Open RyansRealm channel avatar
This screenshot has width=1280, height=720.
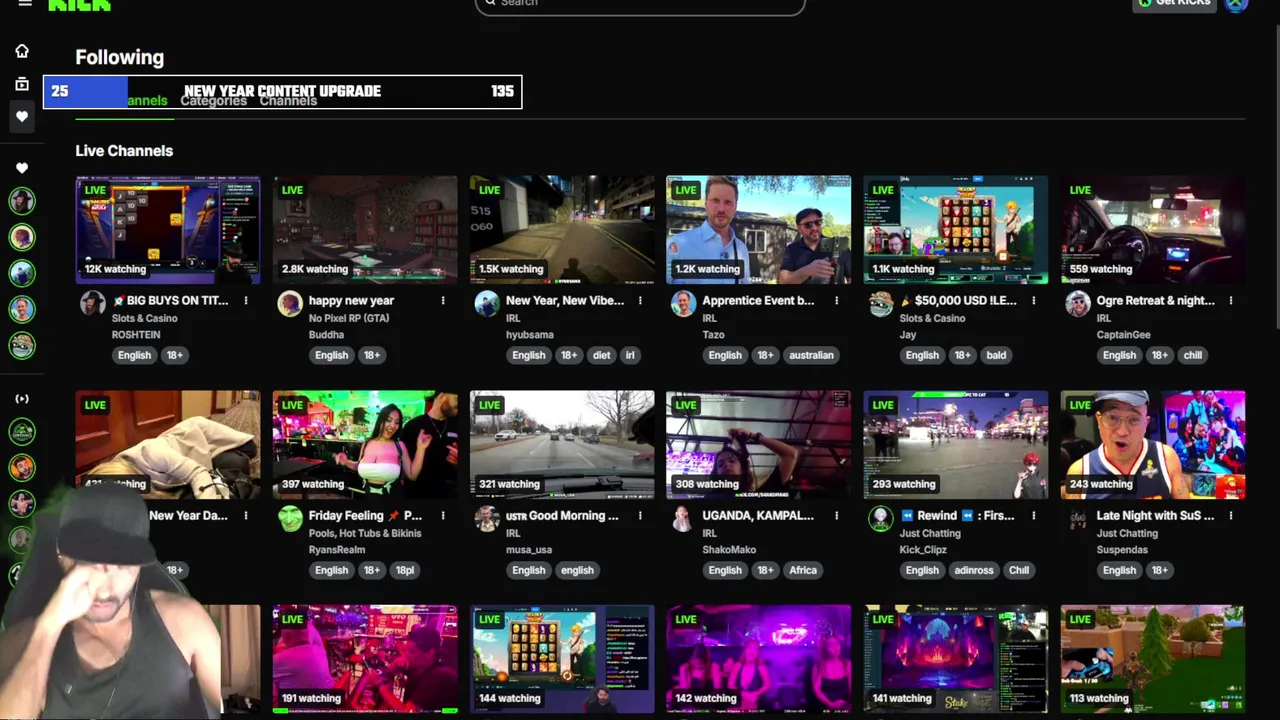click(x=290, y=519)
